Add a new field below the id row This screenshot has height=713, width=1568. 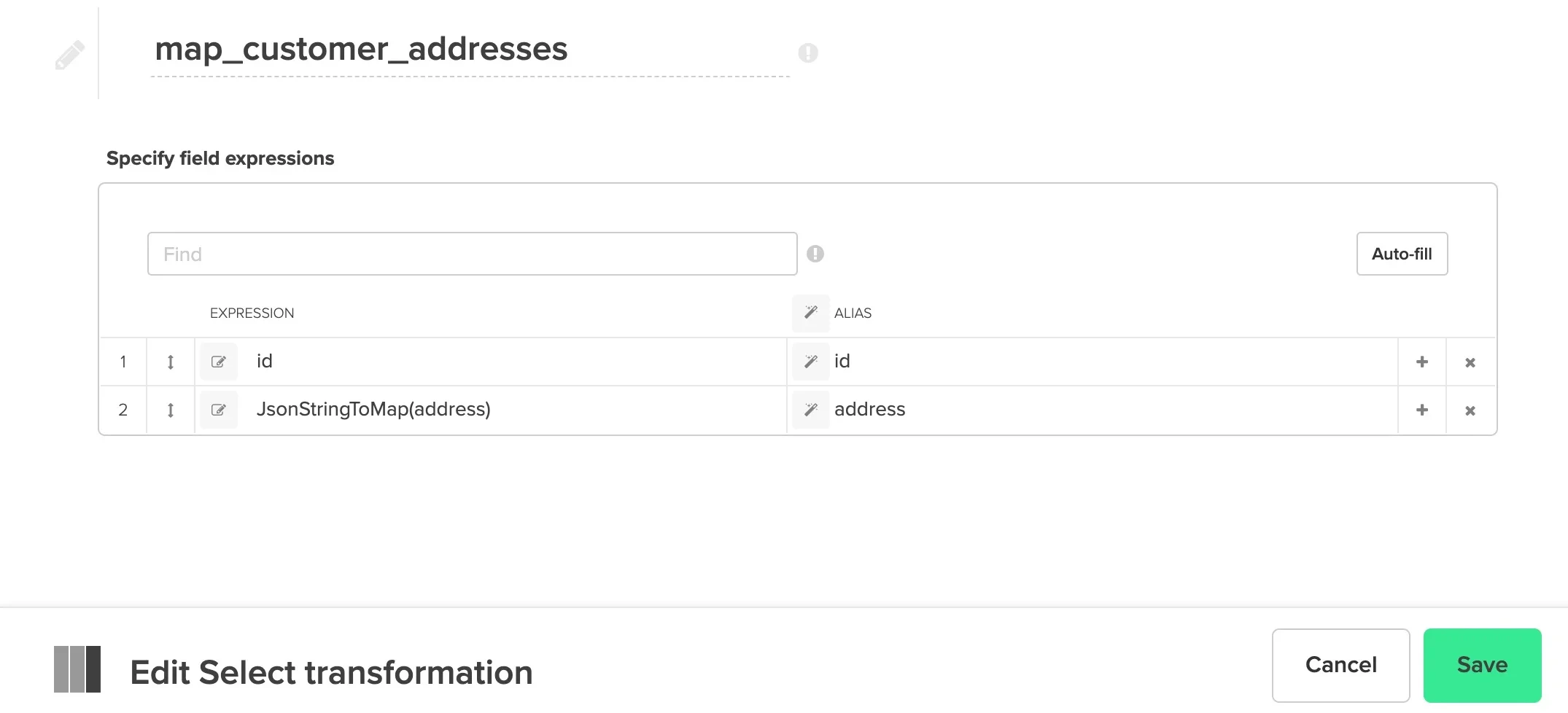tap(1421, 361)
